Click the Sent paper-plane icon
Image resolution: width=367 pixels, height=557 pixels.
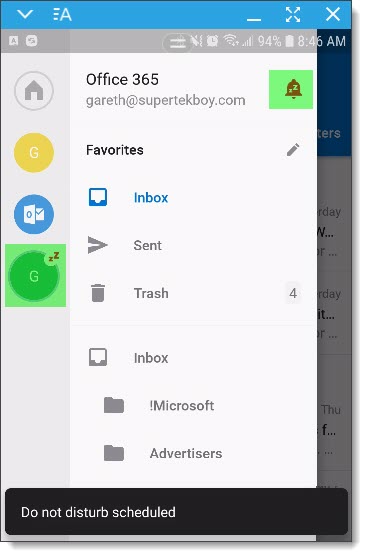(97, 245)
